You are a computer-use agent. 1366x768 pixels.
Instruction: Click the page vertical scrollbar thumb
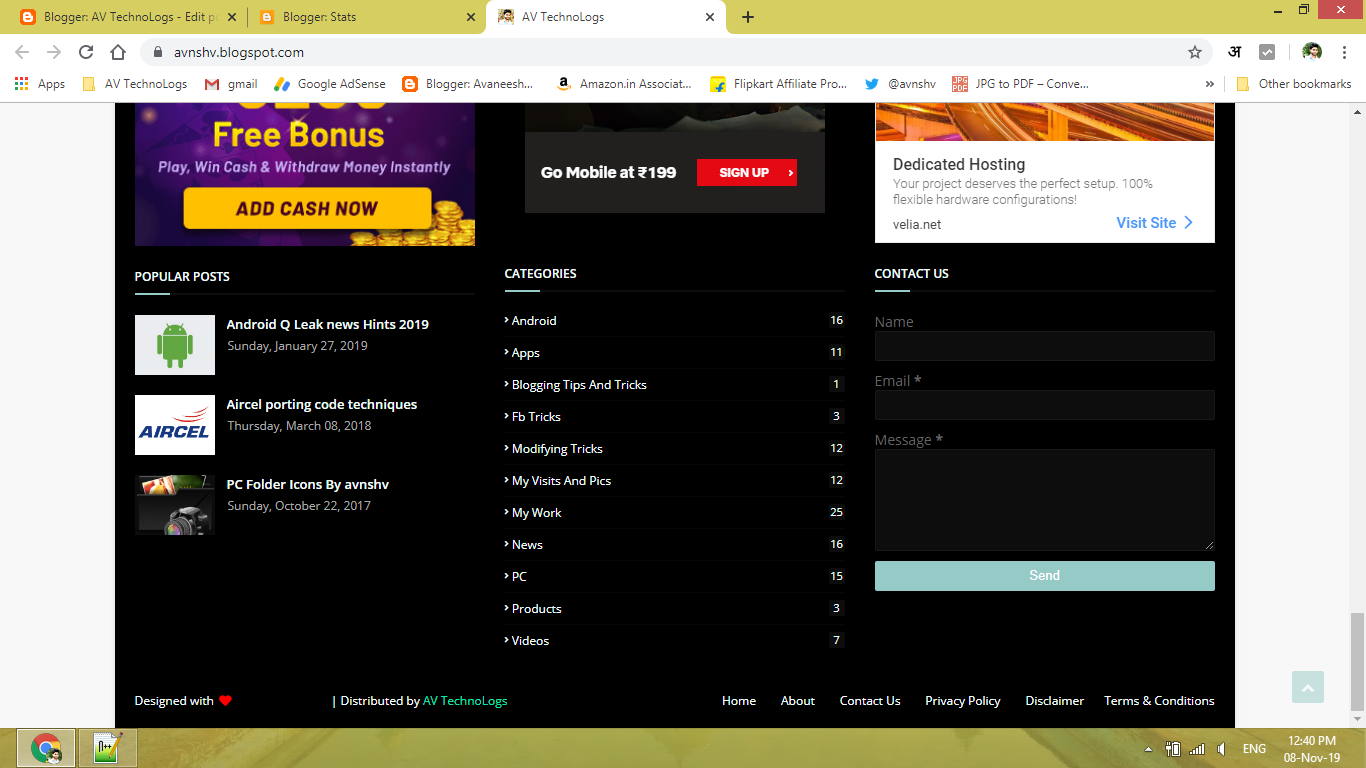pyautogui.click(x=1357, y=660)
